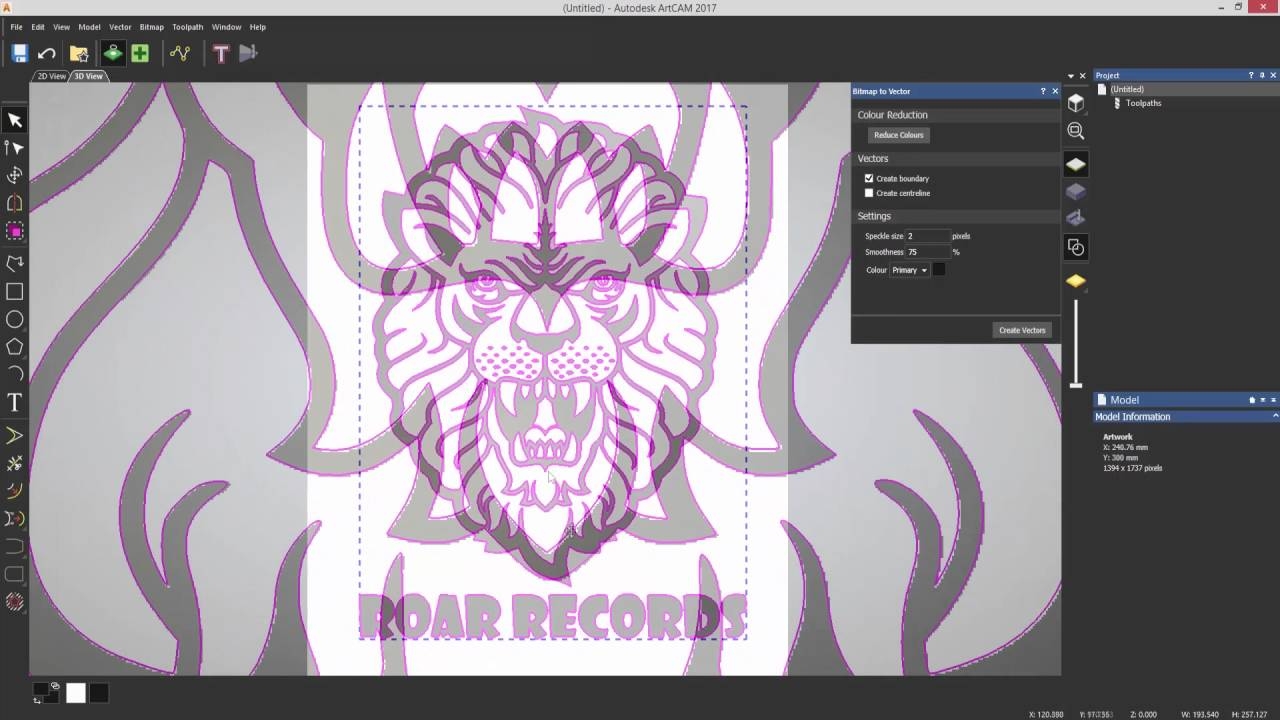Click the green relief layer icon
1280x720 pixels.
coord(112,53)
